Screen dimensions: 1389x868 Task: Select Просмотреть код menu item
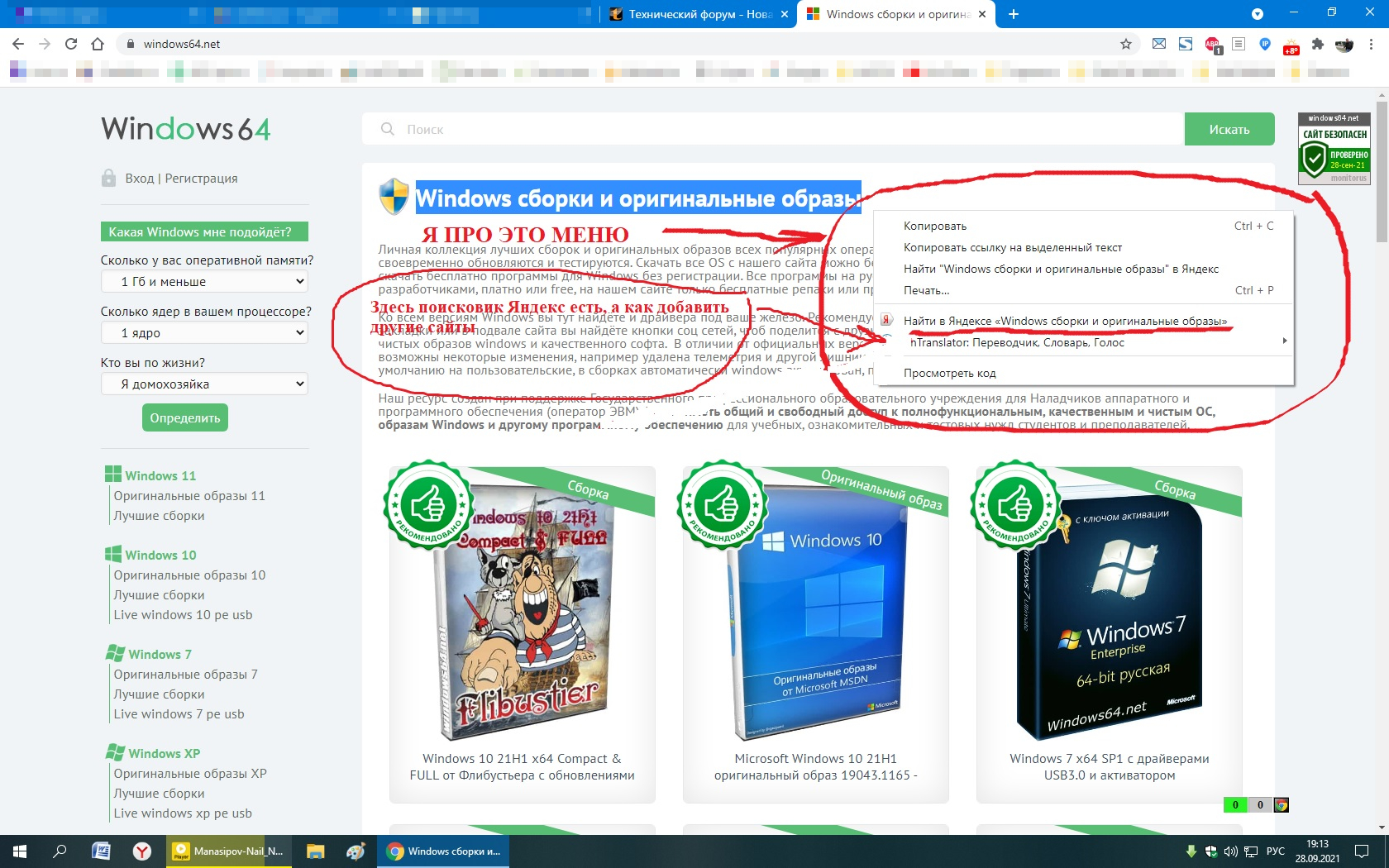click(x=1084, y=373)
